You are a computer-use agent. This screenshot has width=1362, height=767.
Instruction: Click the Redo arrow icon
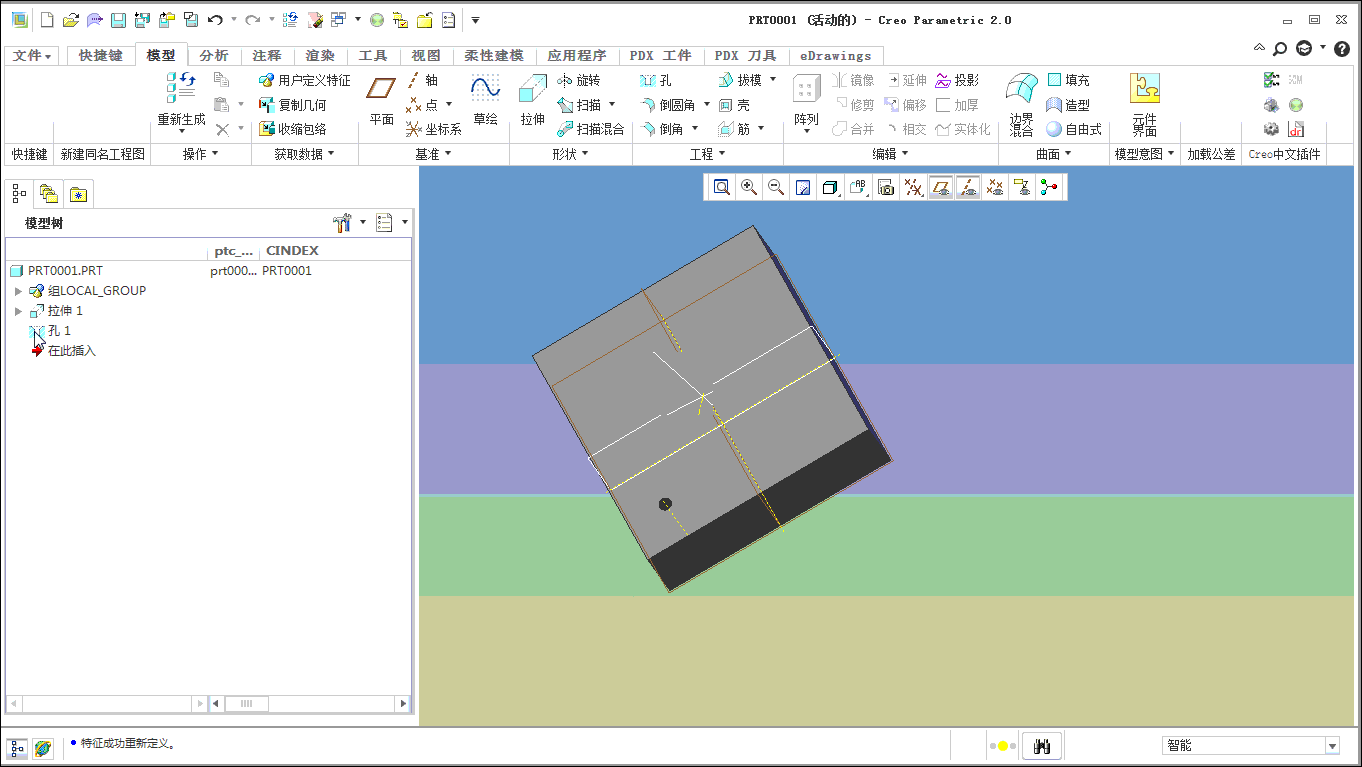253,20
